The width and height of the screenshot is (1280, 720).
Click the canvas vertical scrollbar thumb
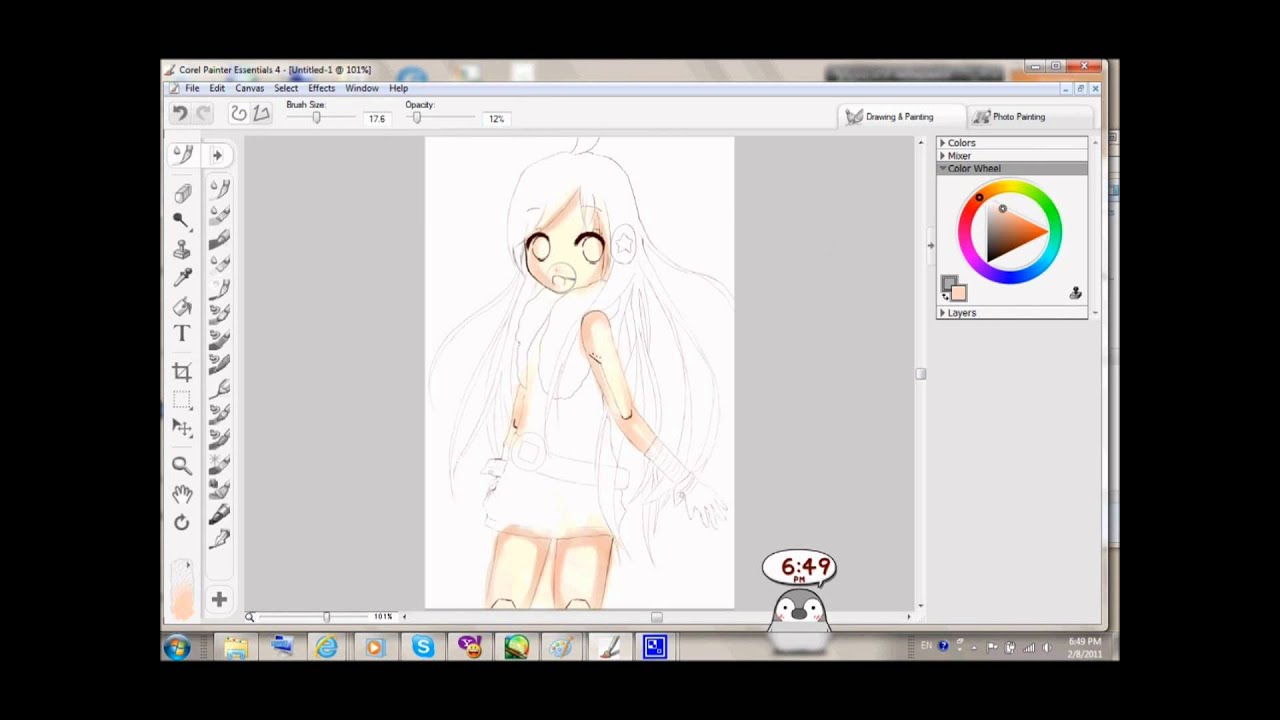920,374
